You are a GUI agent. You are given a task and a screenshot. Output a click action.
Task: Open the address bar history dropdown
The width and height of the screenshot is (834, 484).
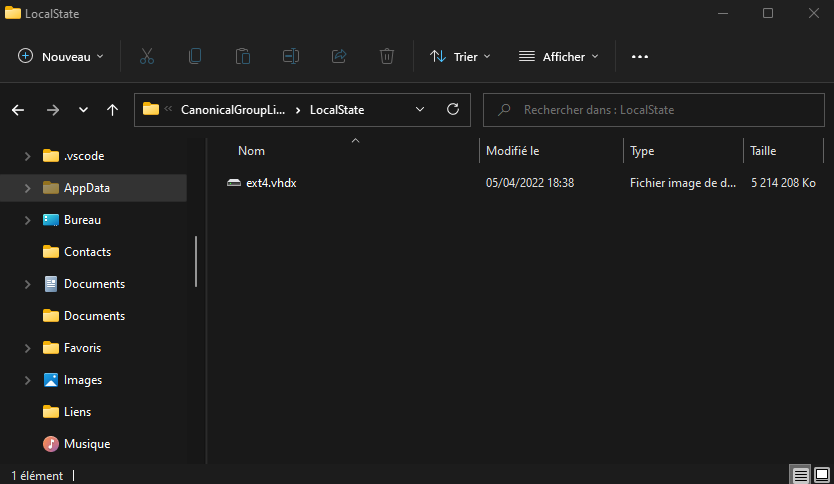click(x=420, y=110)
